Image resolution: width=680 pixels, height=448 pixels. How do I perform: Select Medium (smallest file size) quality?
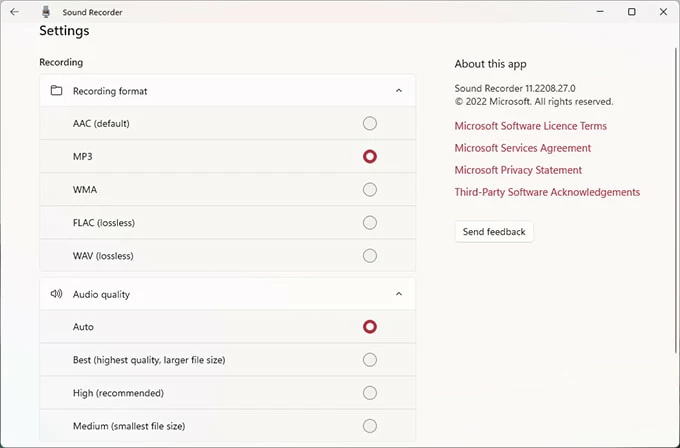(370, 425)
